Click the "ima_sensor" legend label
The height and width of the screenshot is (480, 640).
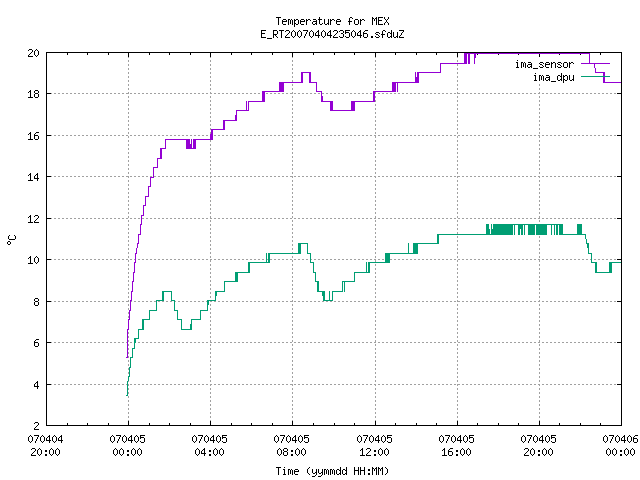click(x=544, y=64)
